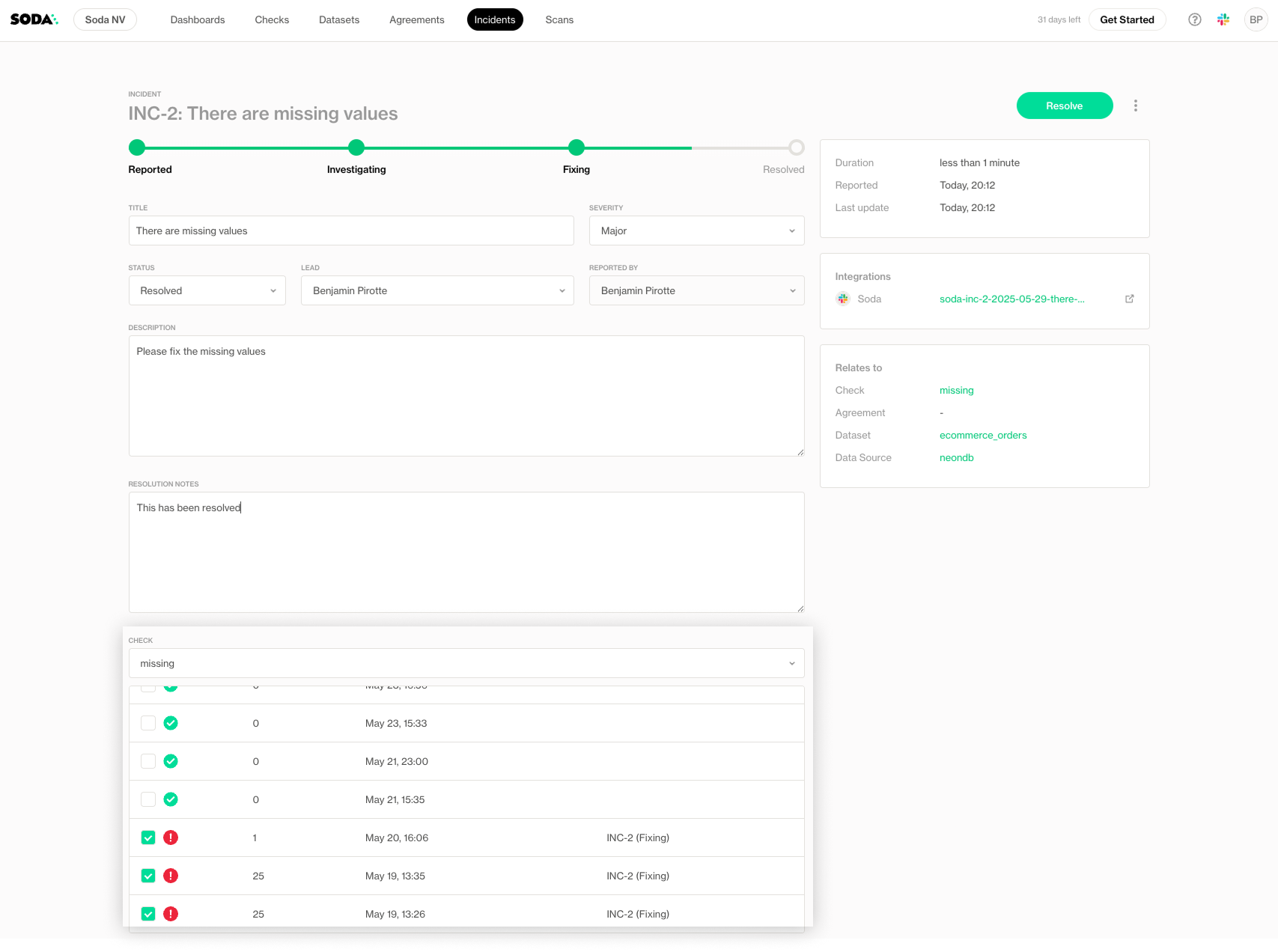Go to the Datasets tab
The image size is (1278, 952).
(338, 19)
